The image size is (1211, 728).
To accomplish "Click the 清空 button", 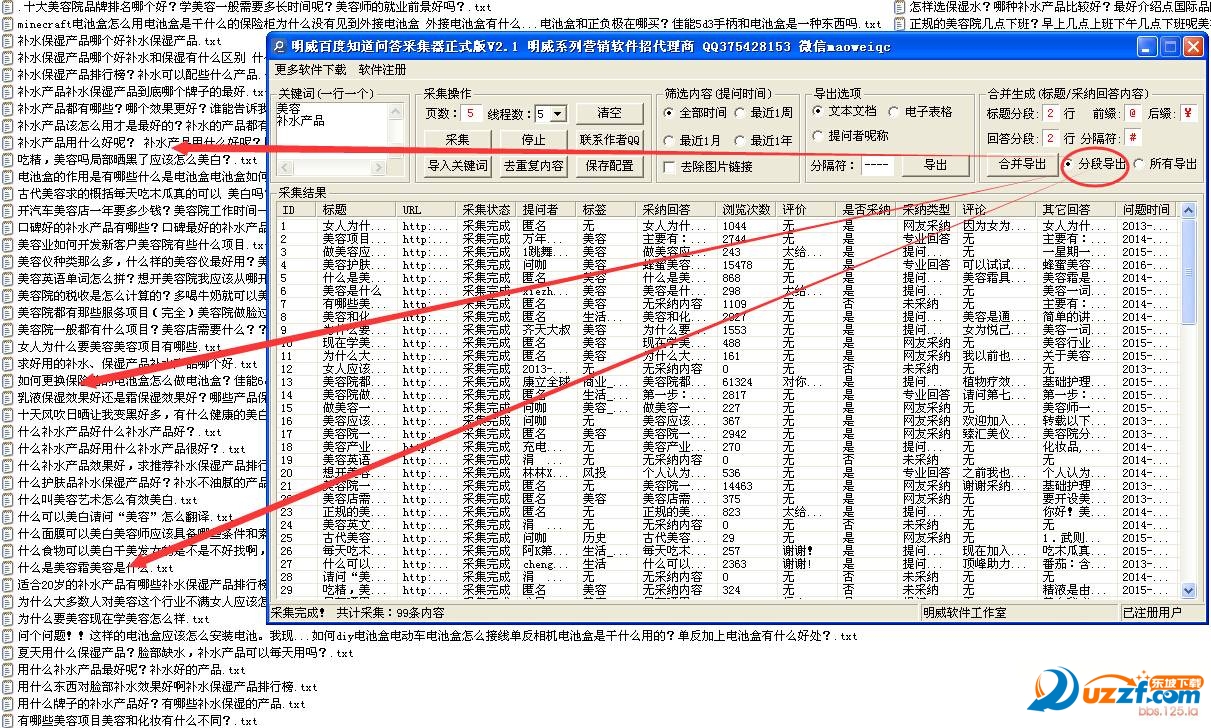I will point(609,113).
